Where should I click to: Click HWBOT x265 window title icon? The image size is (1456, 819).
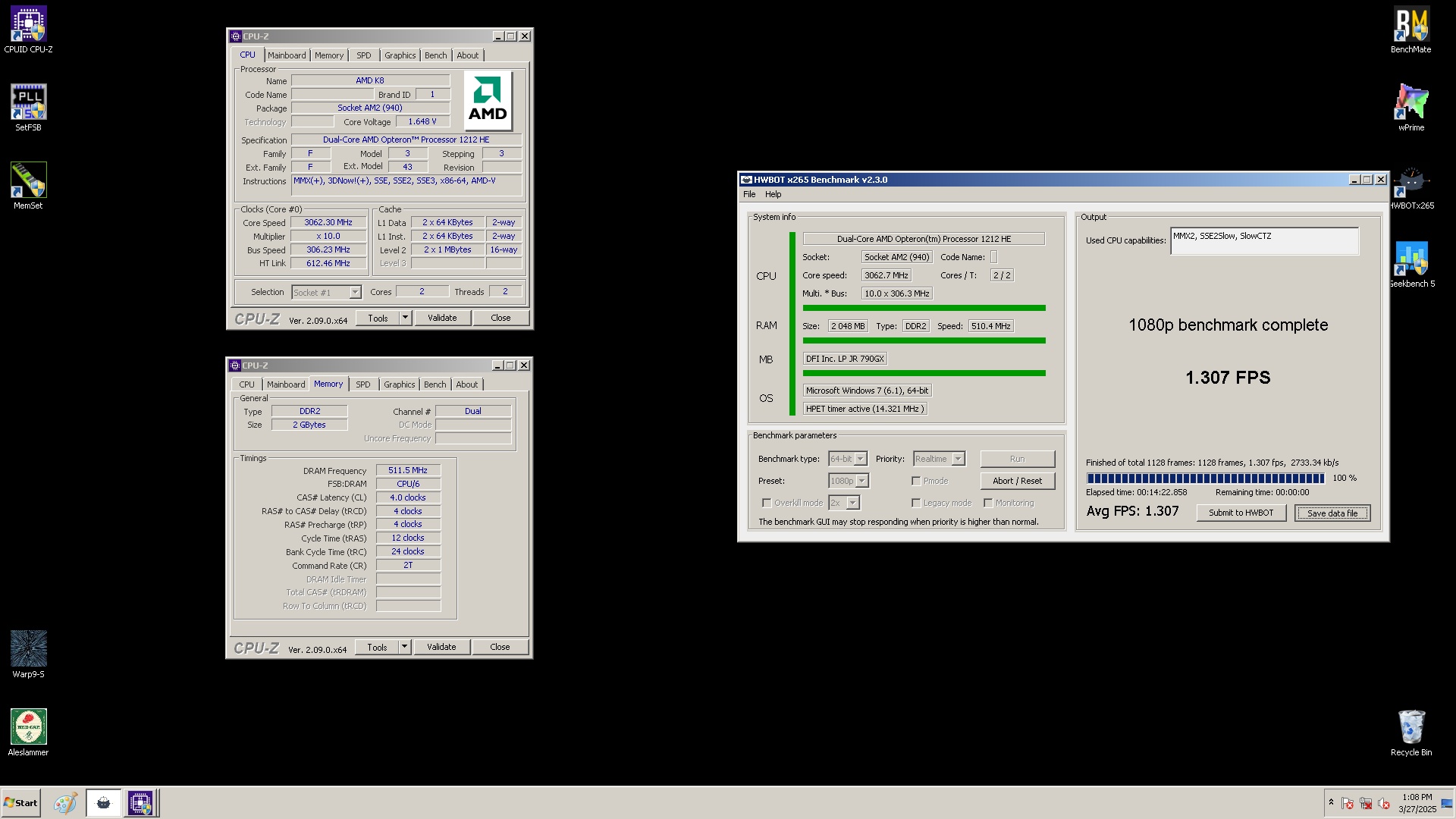click(746, 180)
